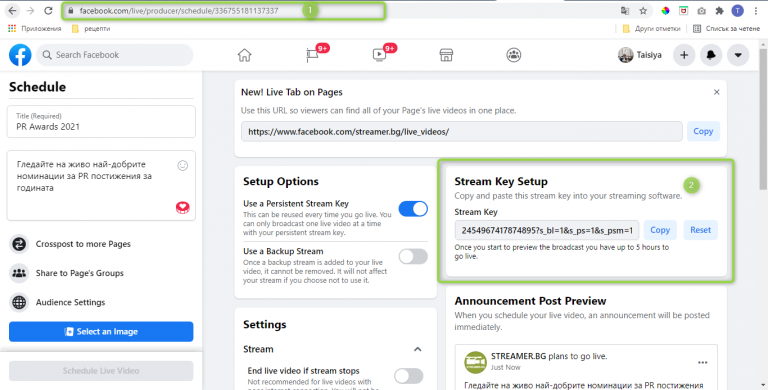The image size is (768, 390).
Task: Open the colorful circle browser extension
Action: tap(665, 11)
